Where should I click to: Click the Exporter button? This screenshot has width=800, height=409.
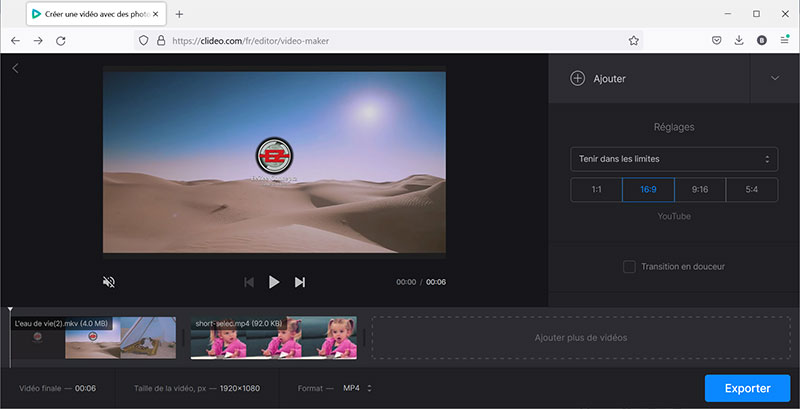[747, 389]
